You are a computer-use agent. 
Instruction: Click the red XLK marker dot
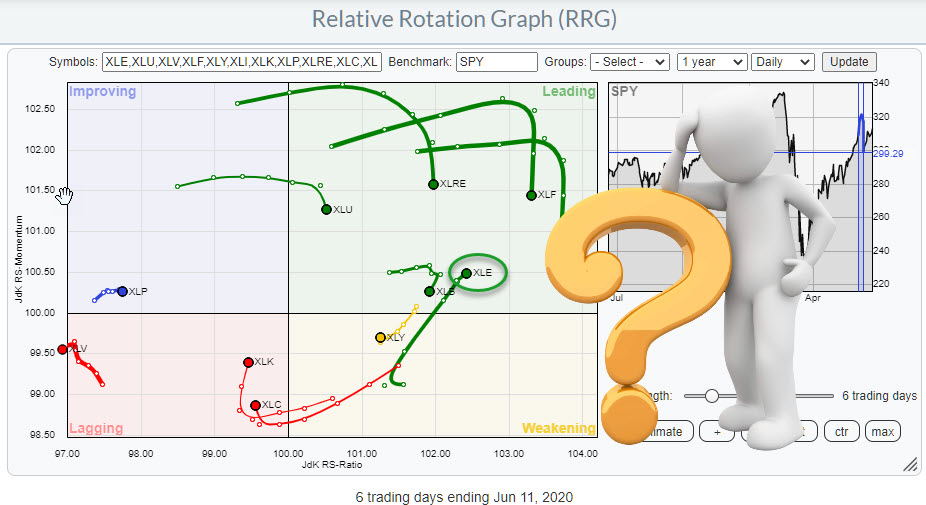248,362
